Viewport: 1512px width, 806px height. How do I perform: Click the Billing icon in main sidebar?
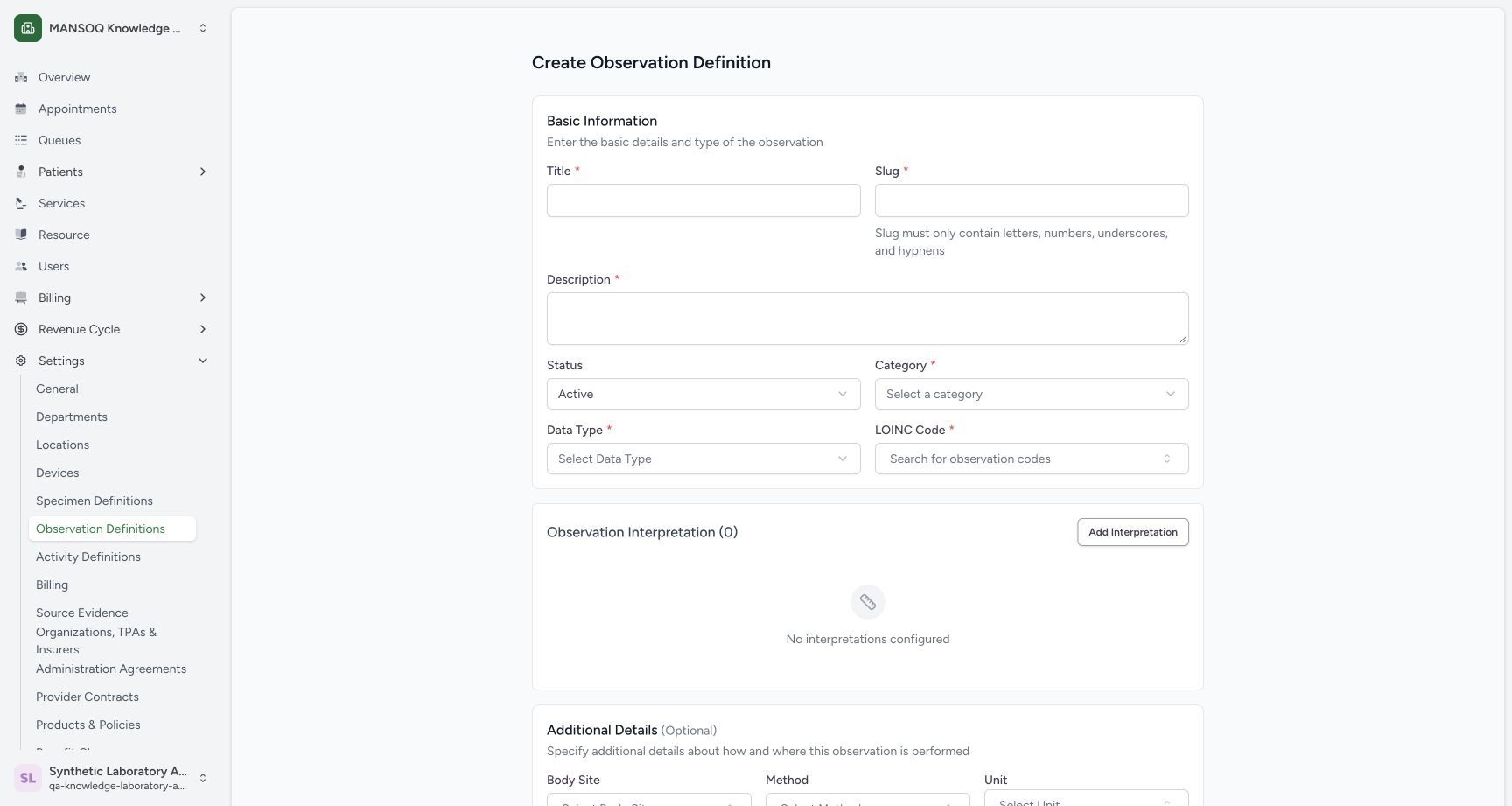point(21,298)
